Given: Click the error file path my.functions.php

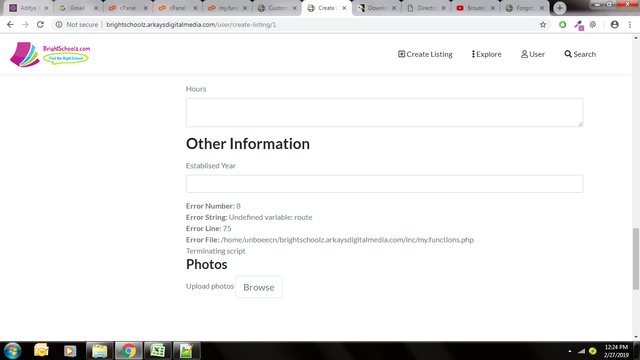Looking at the screenshot, I should pos(347,240).
